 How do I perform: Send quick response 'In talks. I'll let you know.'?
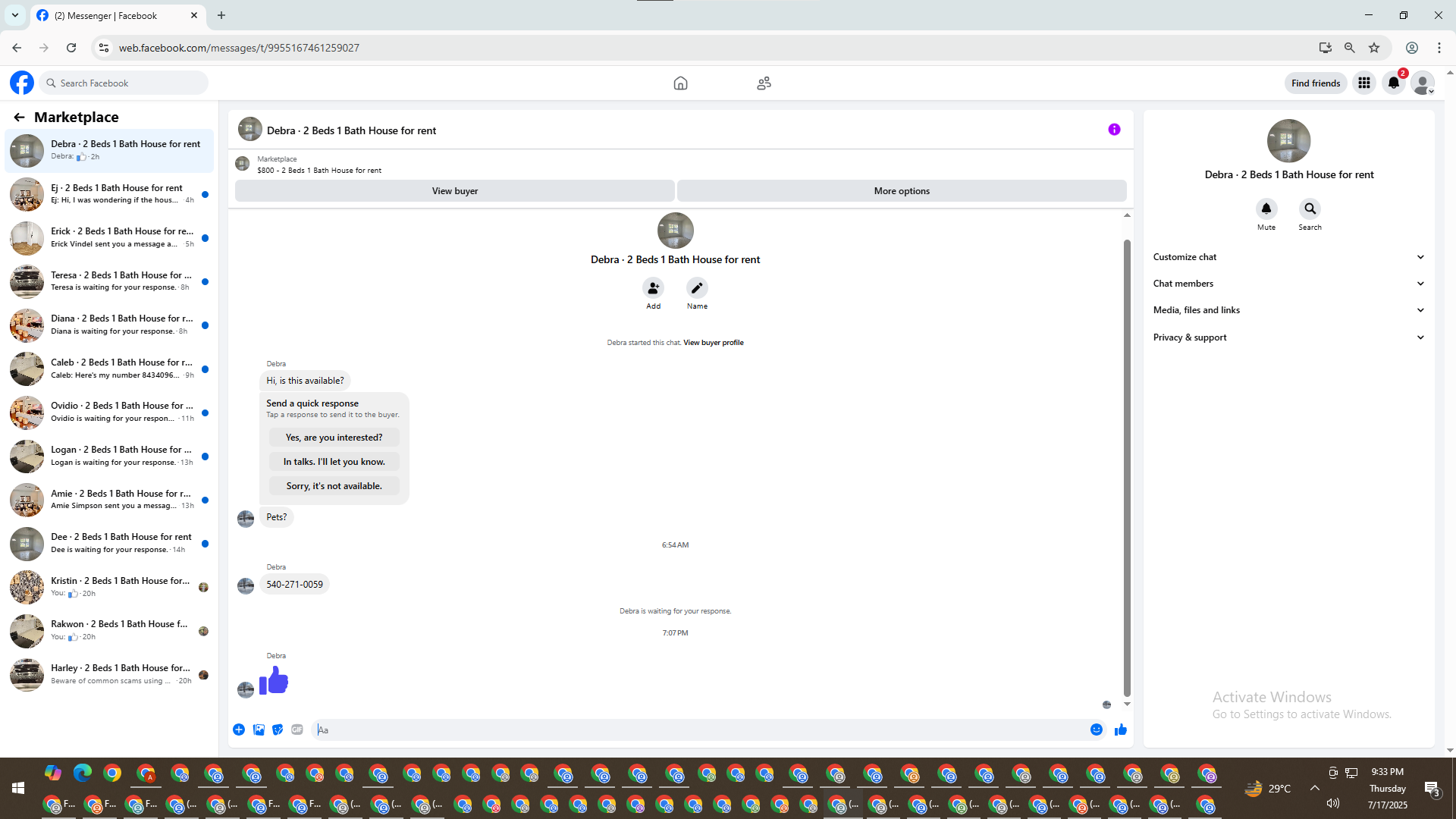pyautogui.click(x=334, y=462)
